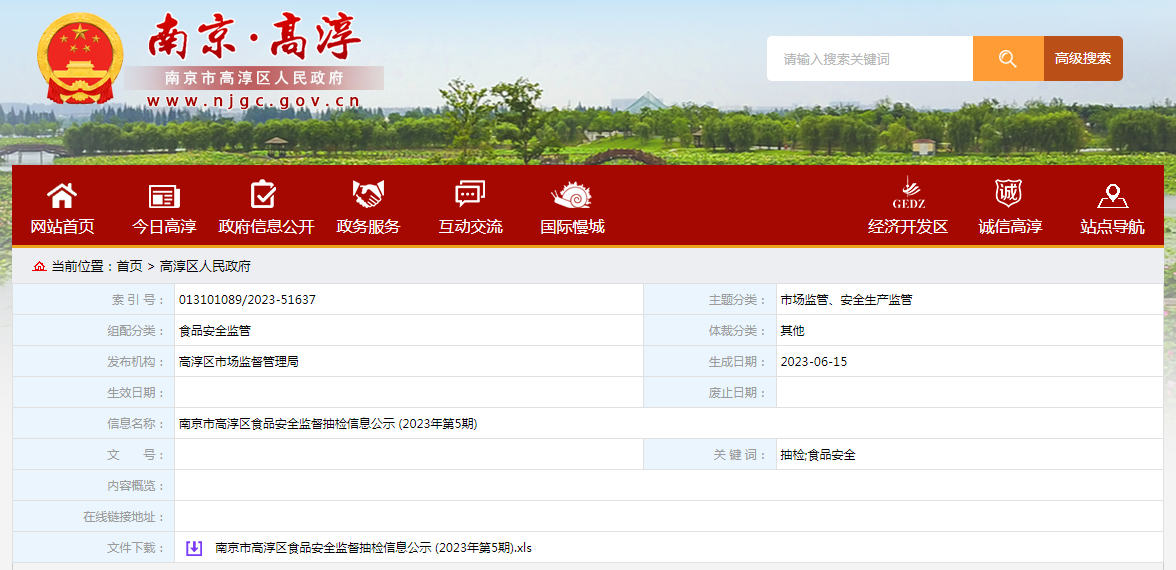The height and width of the screenshot is (570, 1176).
Task: Click the map pin icon above 站点导航
Action: [1113, 195]
